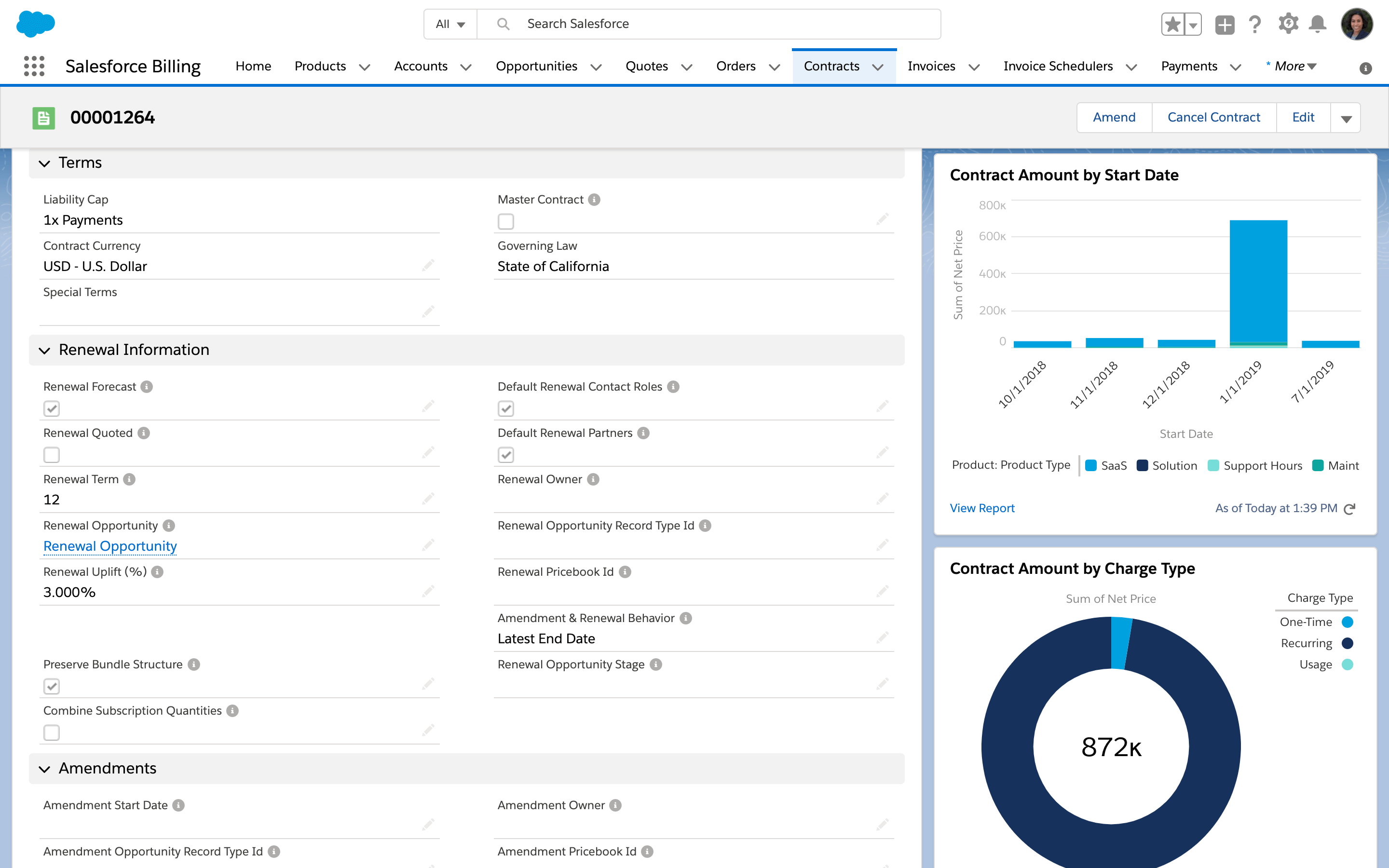Click the global actions plus icon
This screenshot has width=1389, height=868.
1224,25
